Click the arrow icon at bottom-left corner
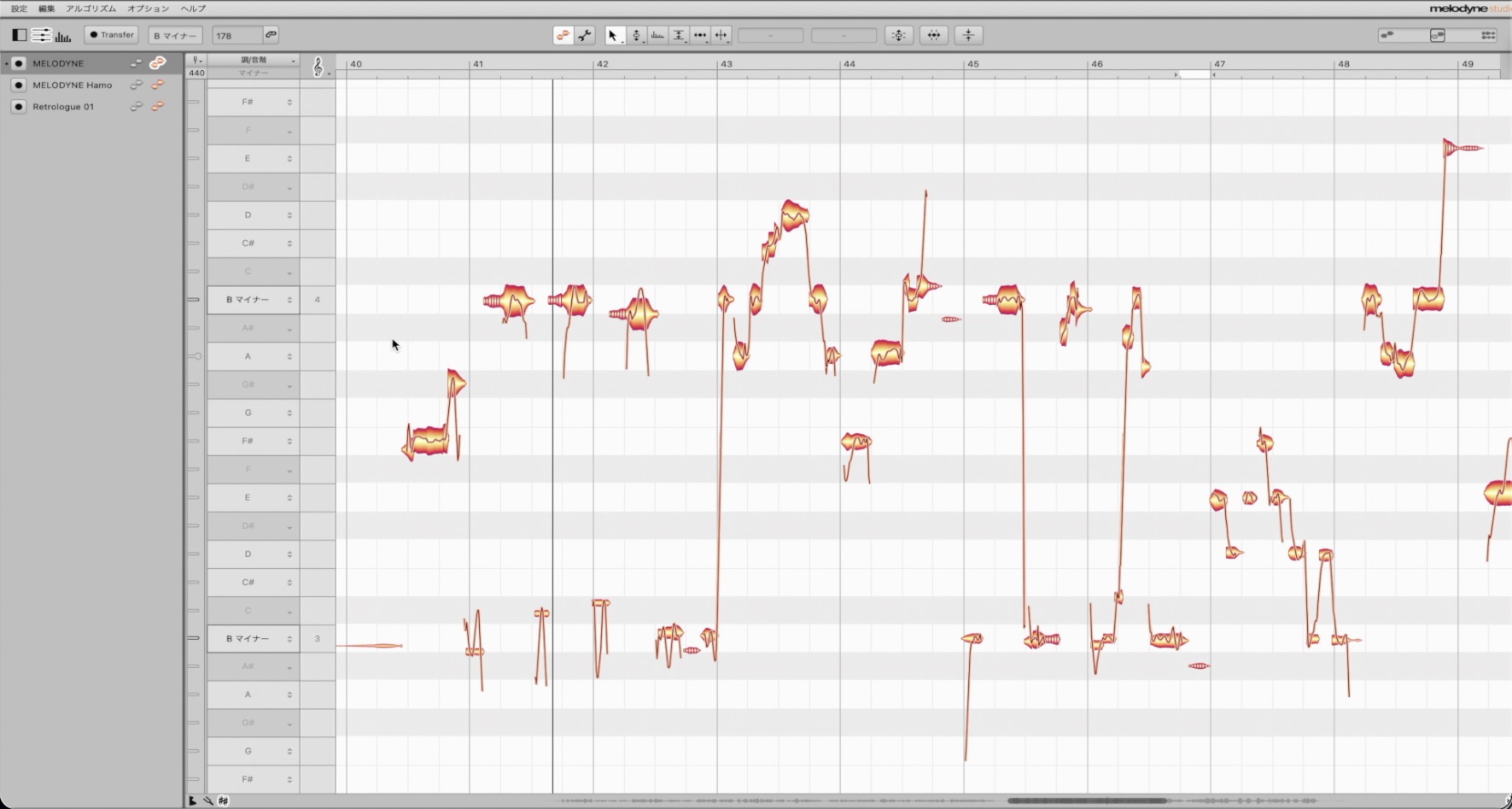Image resolution: width=1512 pixels, height=809 pixels. pos(193,800)
